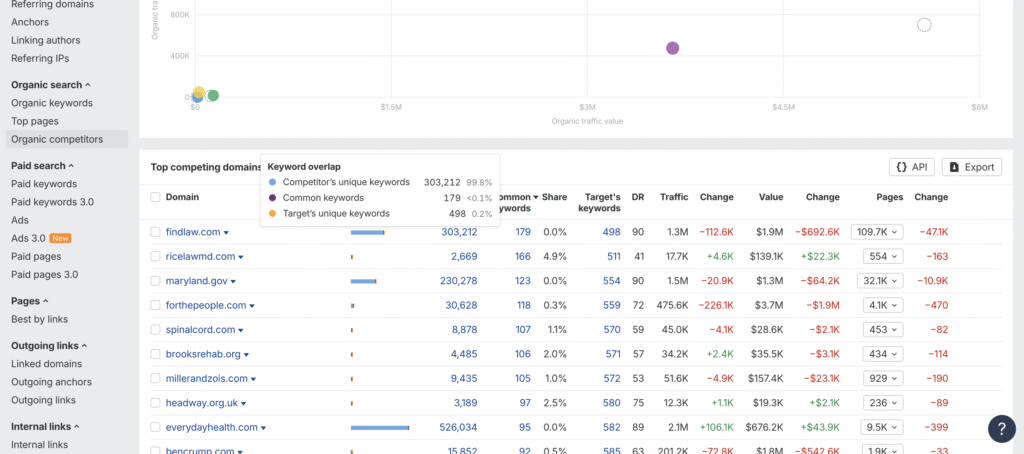
Task: Click the everydayhealth.com keyword overlap bar
Action: coord(380,427)
